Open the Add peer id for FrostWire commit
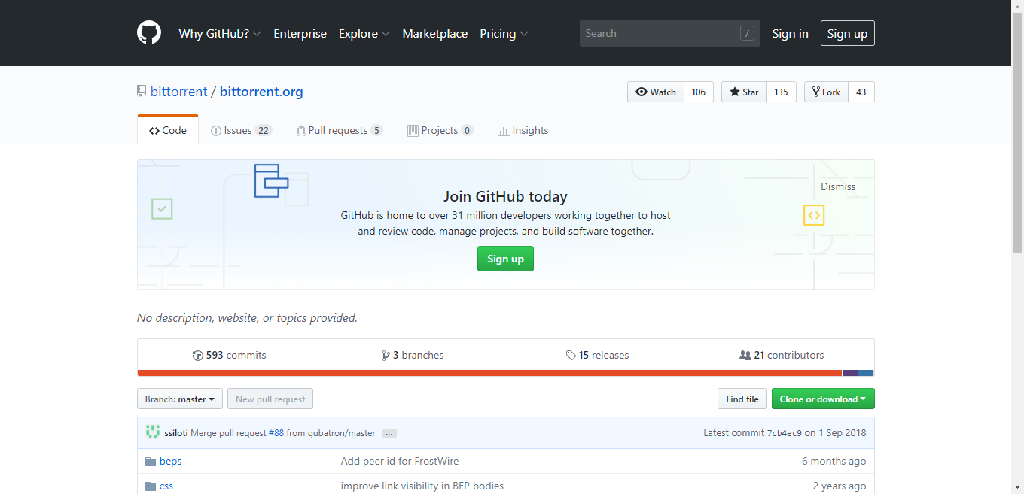1024x494 pixels. [x=400, y=461]
